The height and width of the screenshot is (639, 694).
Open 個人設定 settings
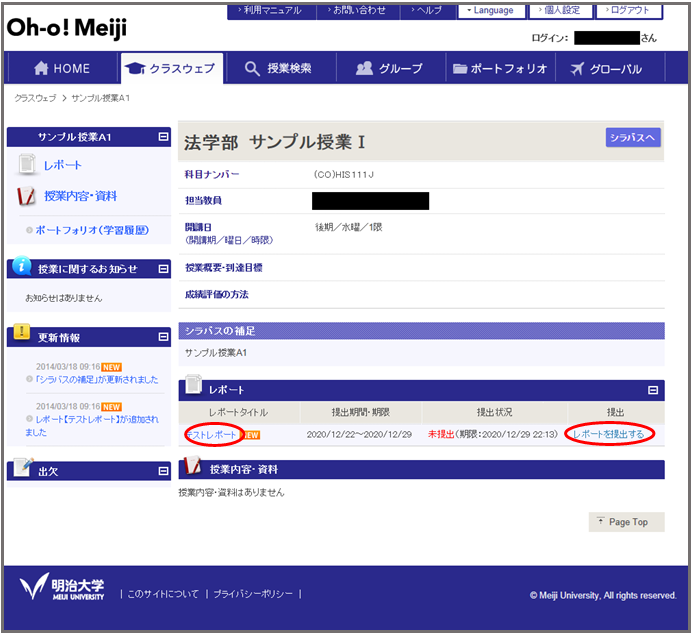pyautogui.click(x=560, y=11)
